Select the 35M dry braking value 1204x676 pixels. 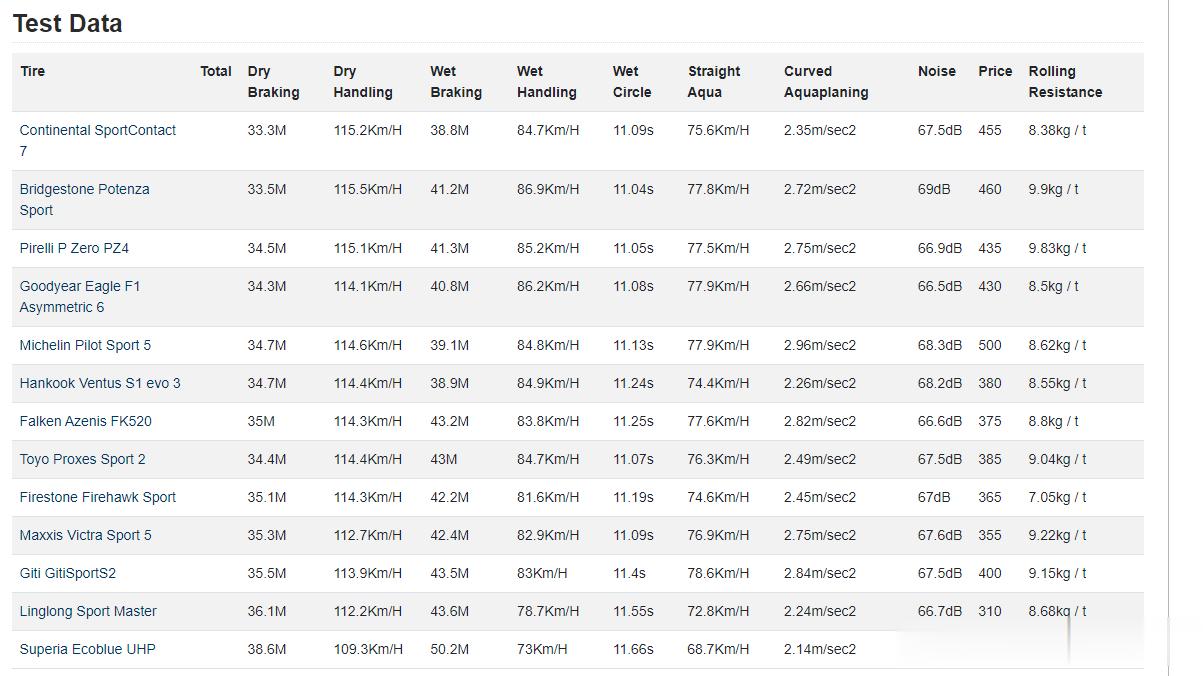tap(261, 421)
